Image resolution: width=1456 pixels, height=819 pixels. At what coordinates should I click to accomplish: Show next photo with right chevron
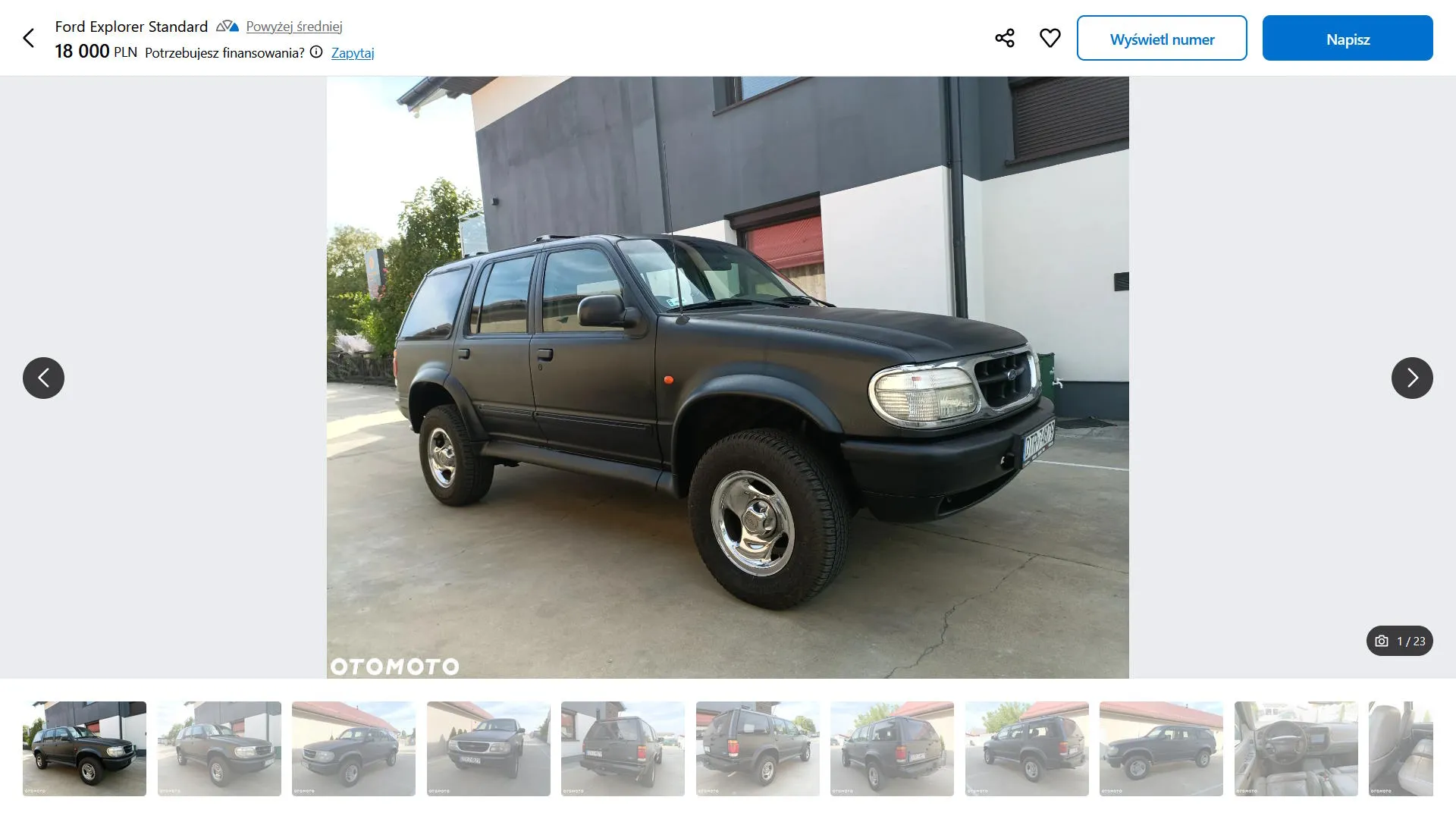(x=1412, y=378)
